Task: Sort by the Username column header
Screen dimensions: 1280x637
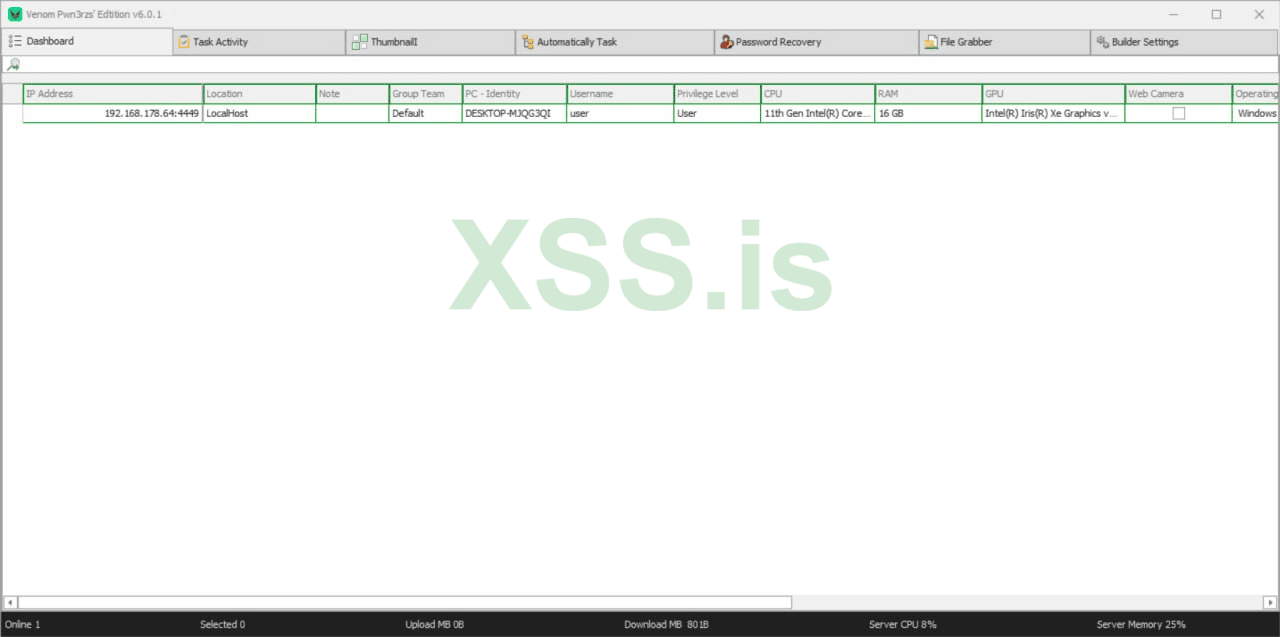Action: tap(620, 94)
